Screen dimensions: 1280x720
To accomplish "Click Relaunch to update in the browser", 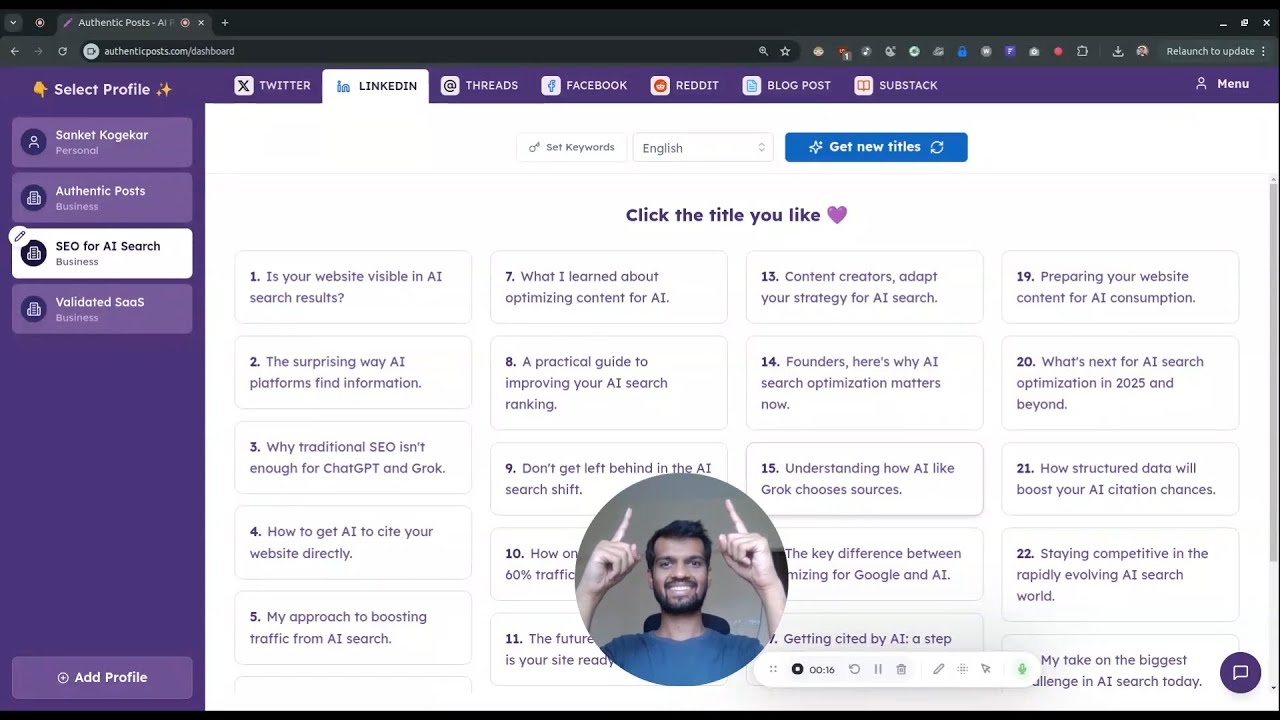I will pyautogui.click(x=1210, y=51).
